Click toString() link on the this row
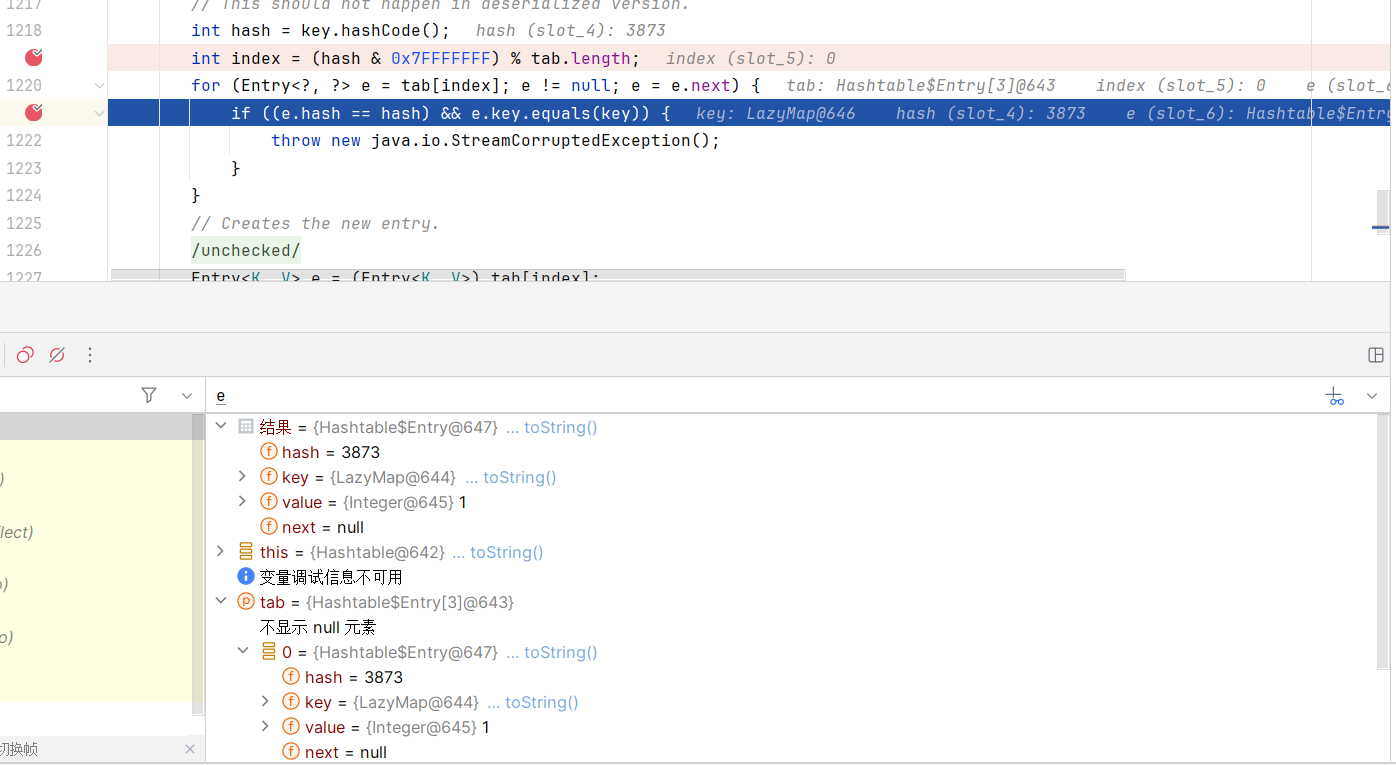 coord(507,552)
